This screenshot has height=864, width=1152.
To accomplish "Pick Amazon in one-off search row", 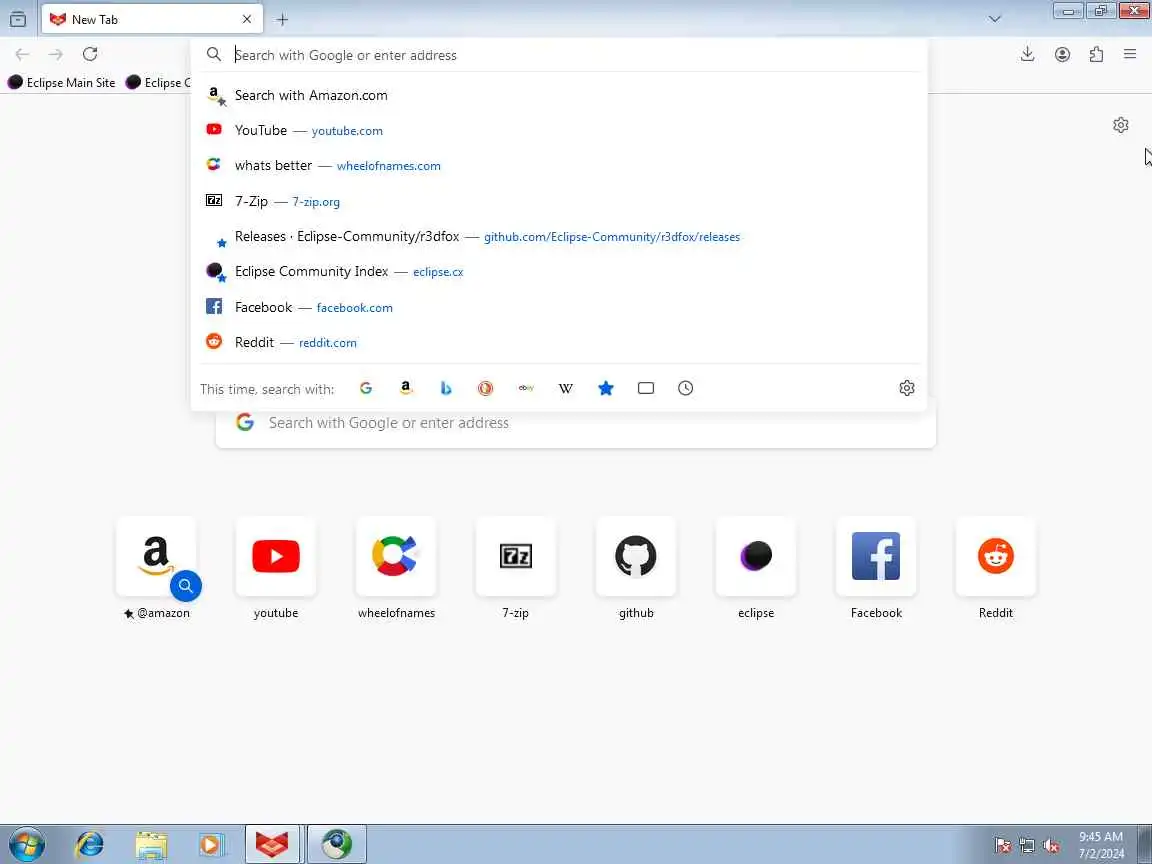I will (x=406, y=388).
